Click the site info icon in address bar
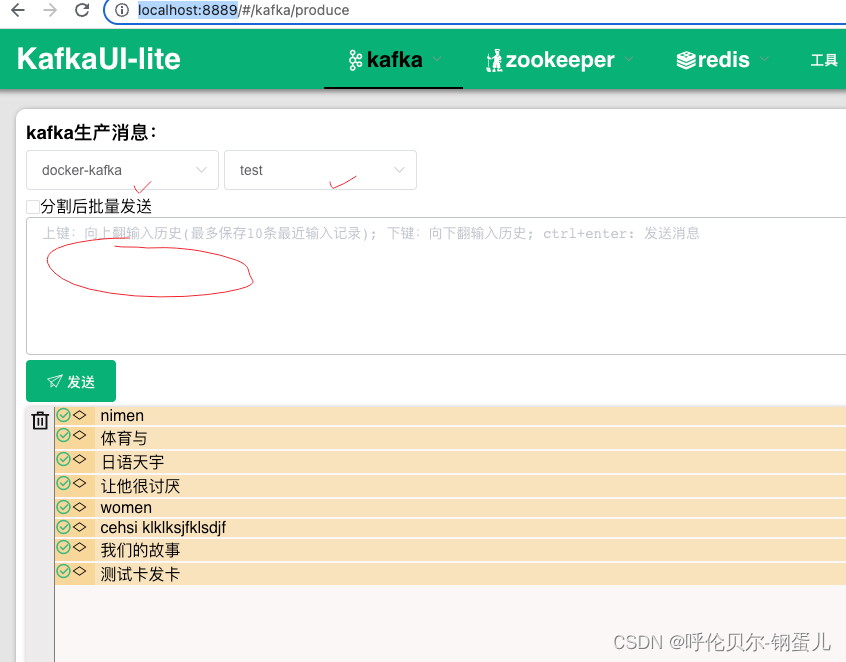Viewport: 846px width, 662px height. tap(122, 10)
